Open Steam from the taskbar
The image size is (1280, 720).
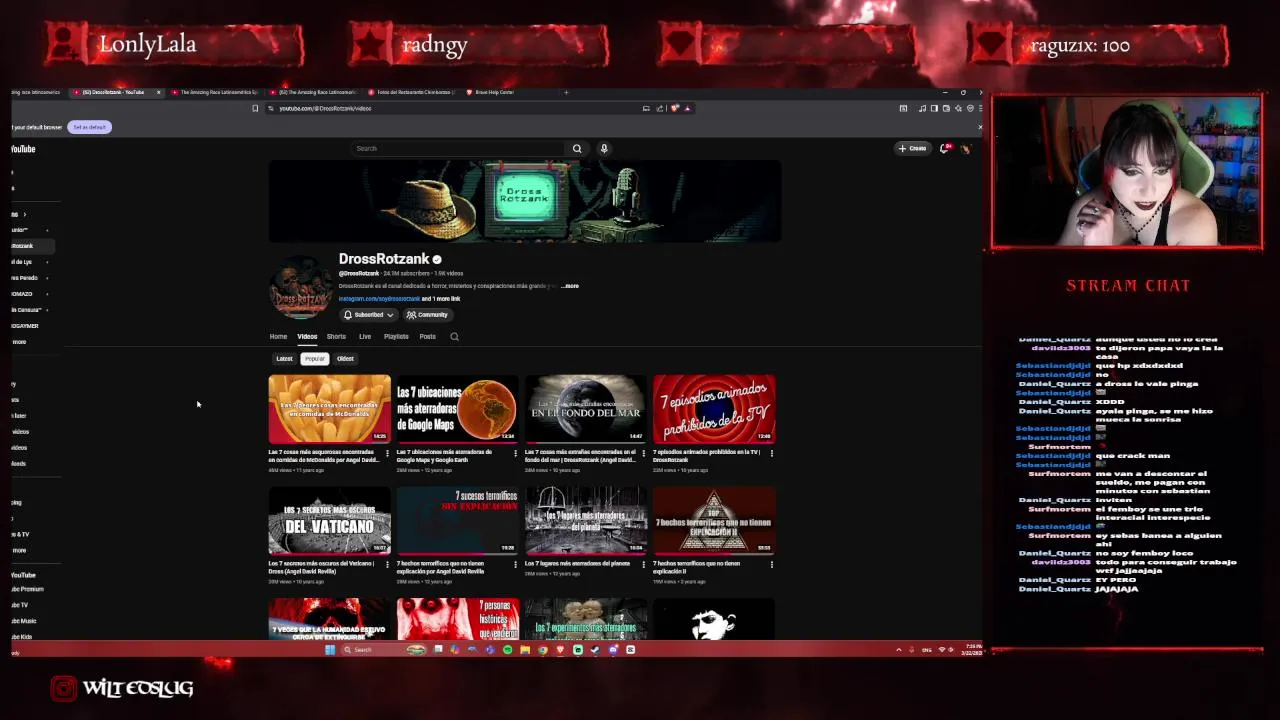[595, 650]
